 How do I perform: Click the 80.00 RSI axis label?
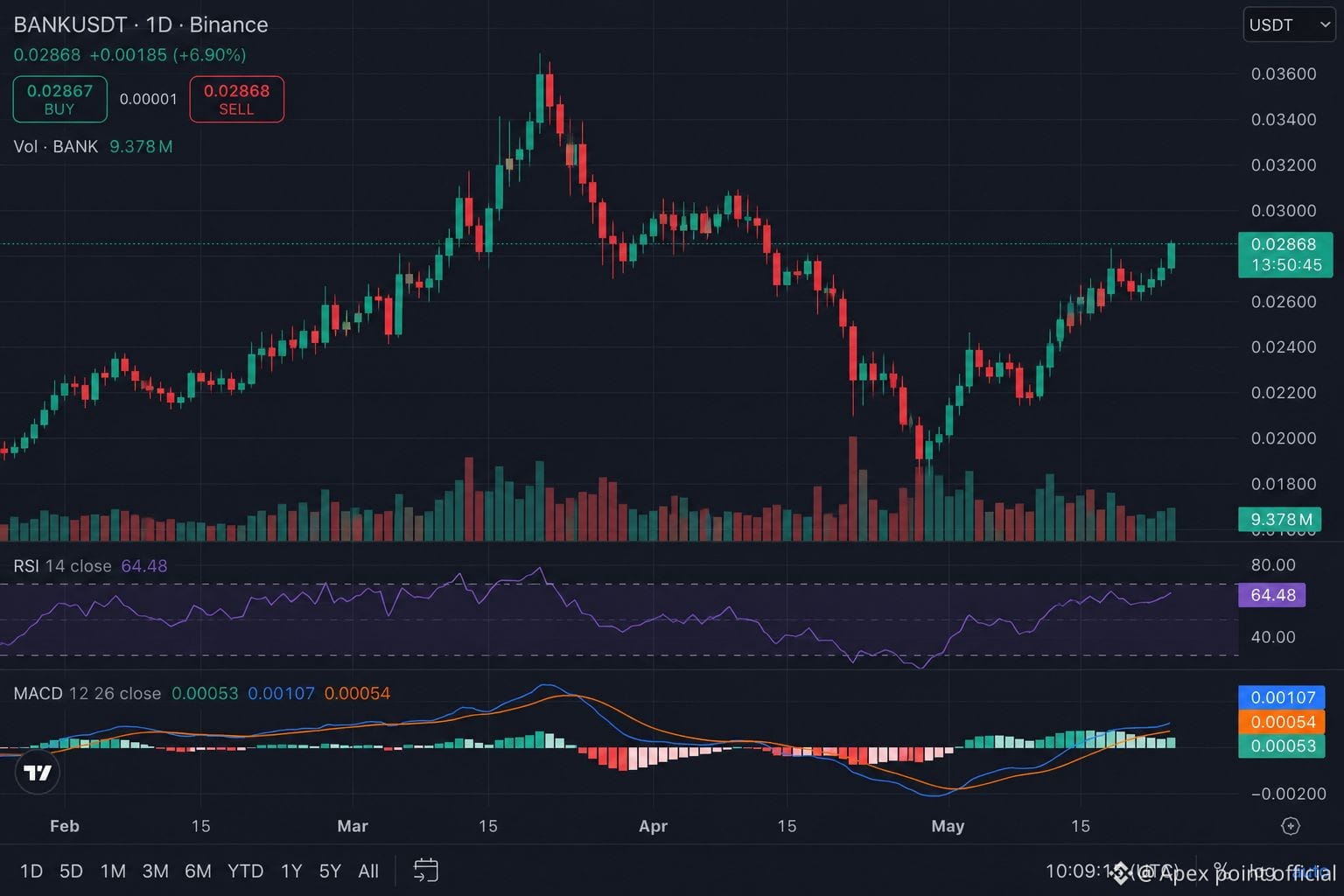pos(1273,564)
